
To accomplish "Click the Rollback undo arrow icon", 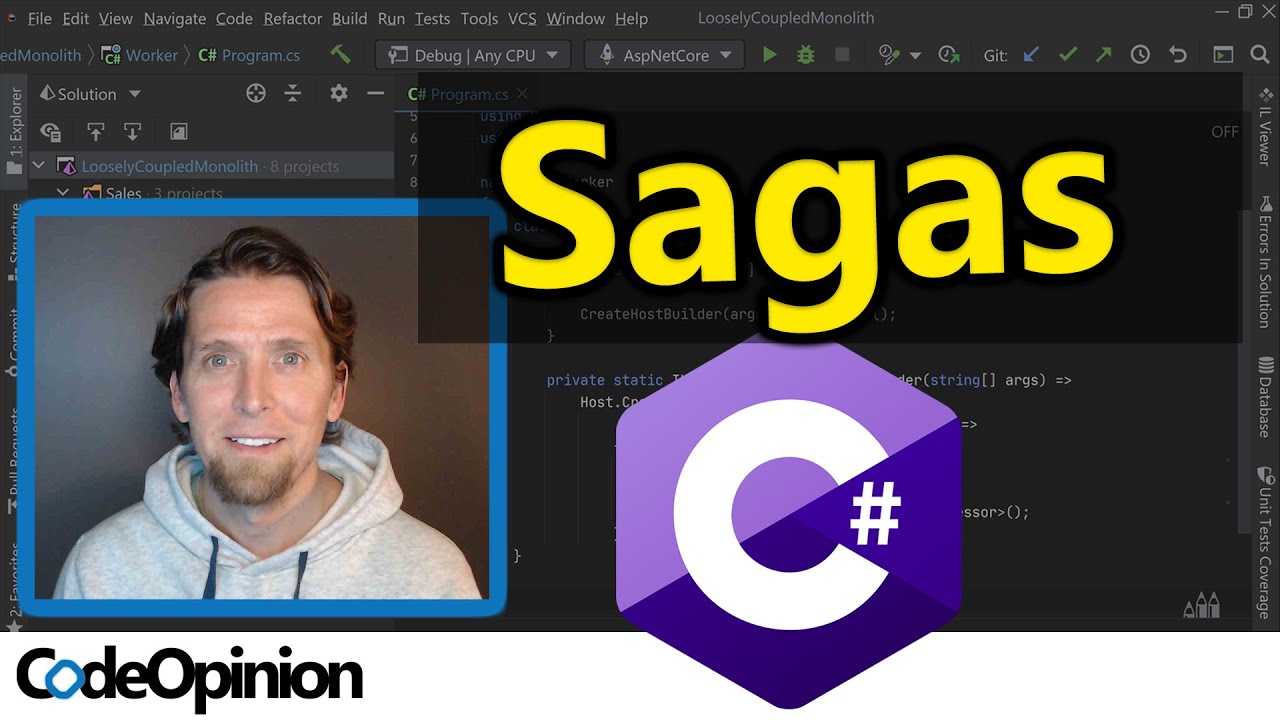I will point(1178,55).
